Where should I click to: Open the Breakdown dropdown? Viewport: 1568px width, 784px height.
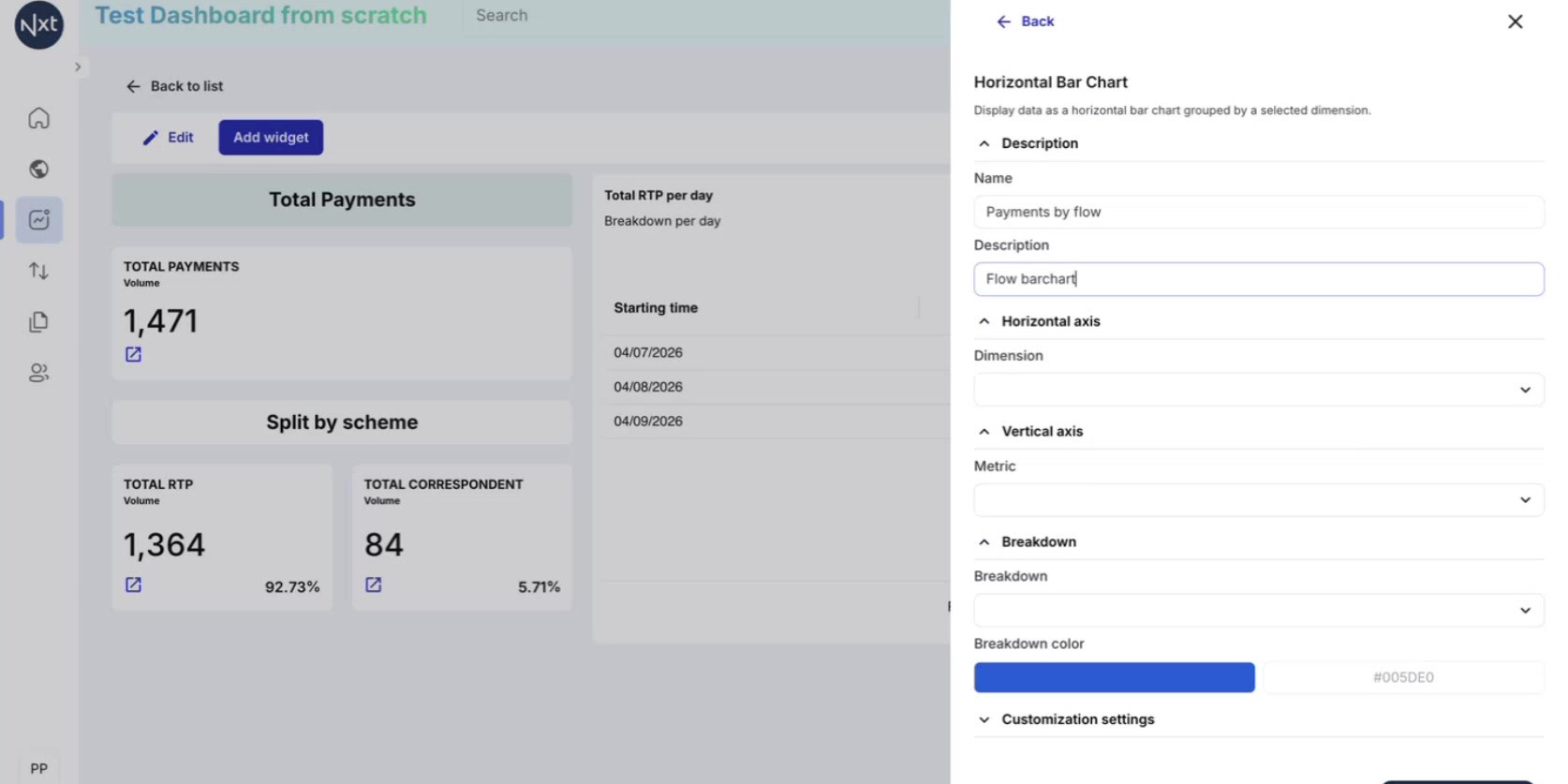tap(1258, 611)
